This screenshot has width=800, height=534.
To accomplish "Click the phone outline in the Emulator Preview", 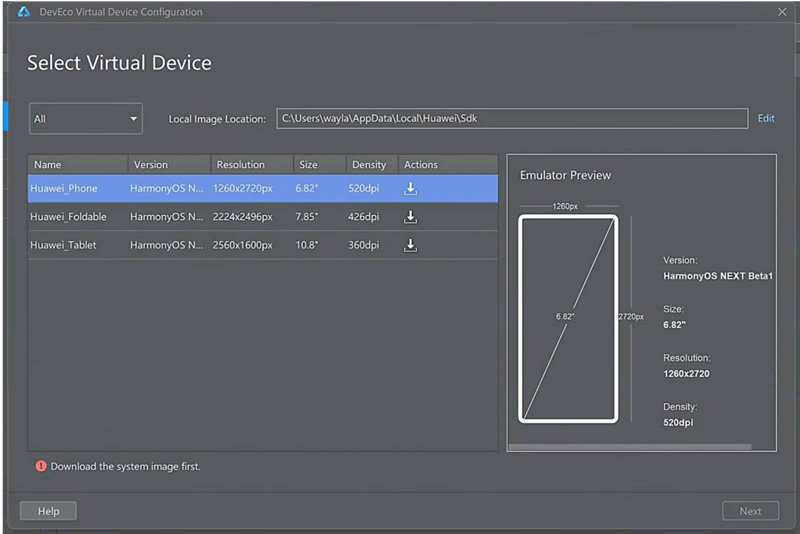I will 568,319.
